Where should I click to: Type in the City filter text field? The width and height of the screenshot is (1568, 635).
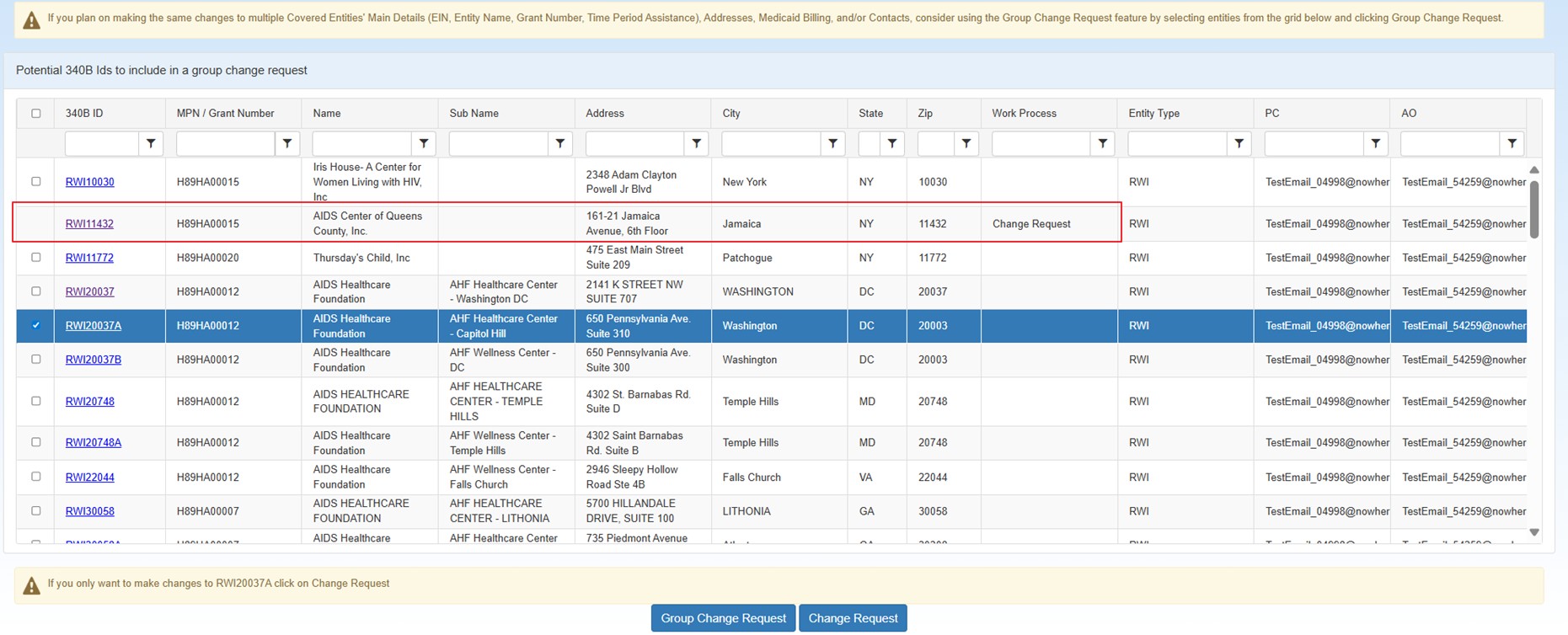[771, 144]
